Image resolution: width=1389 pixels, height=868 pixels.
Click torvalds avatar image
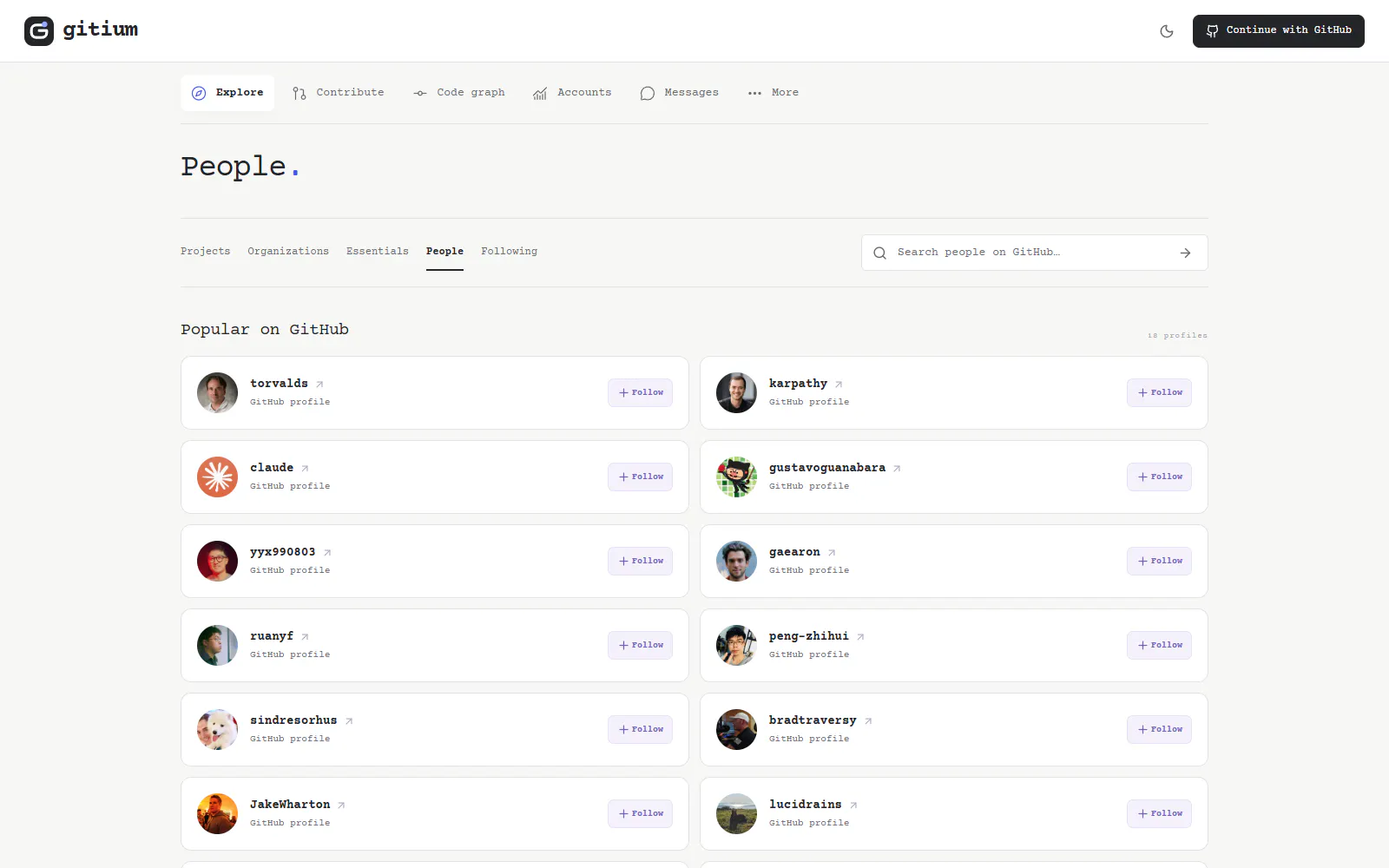pyautogui.click(x=217, y=393)
